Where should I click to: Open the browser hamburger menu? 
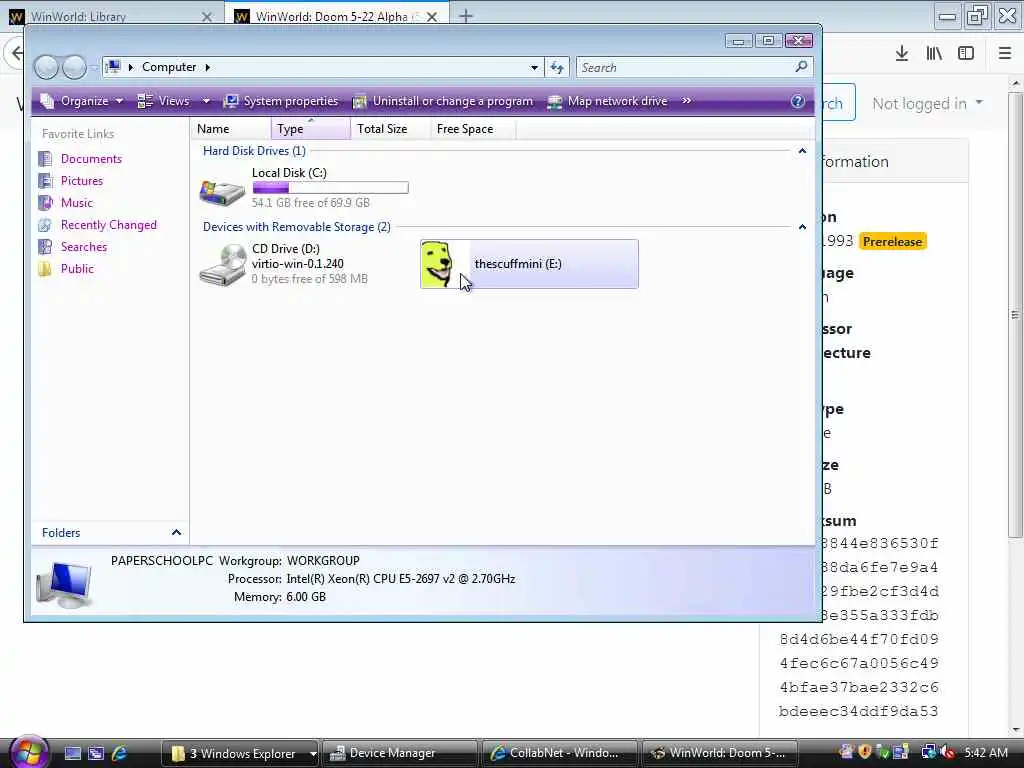click(x=1005, y=54)
